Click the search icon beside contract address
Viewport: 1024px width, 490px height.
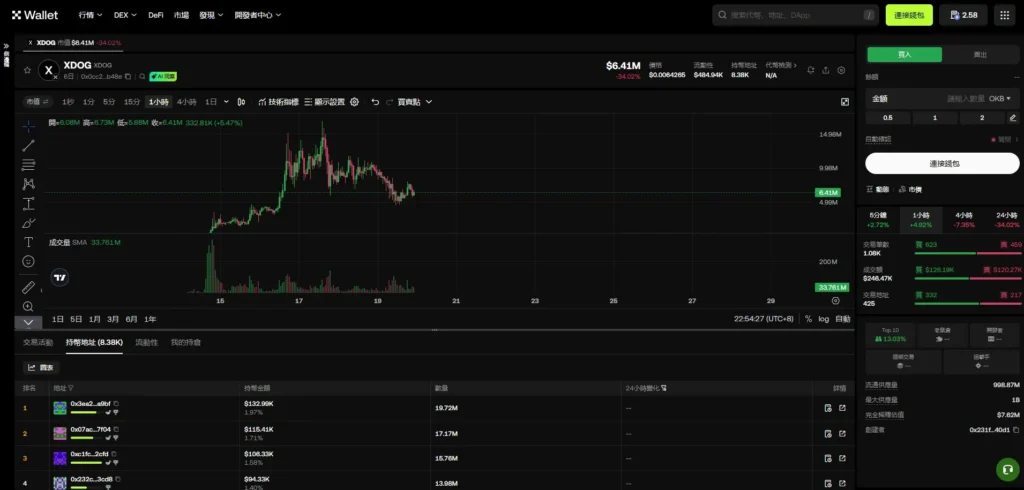coord(142,76)
